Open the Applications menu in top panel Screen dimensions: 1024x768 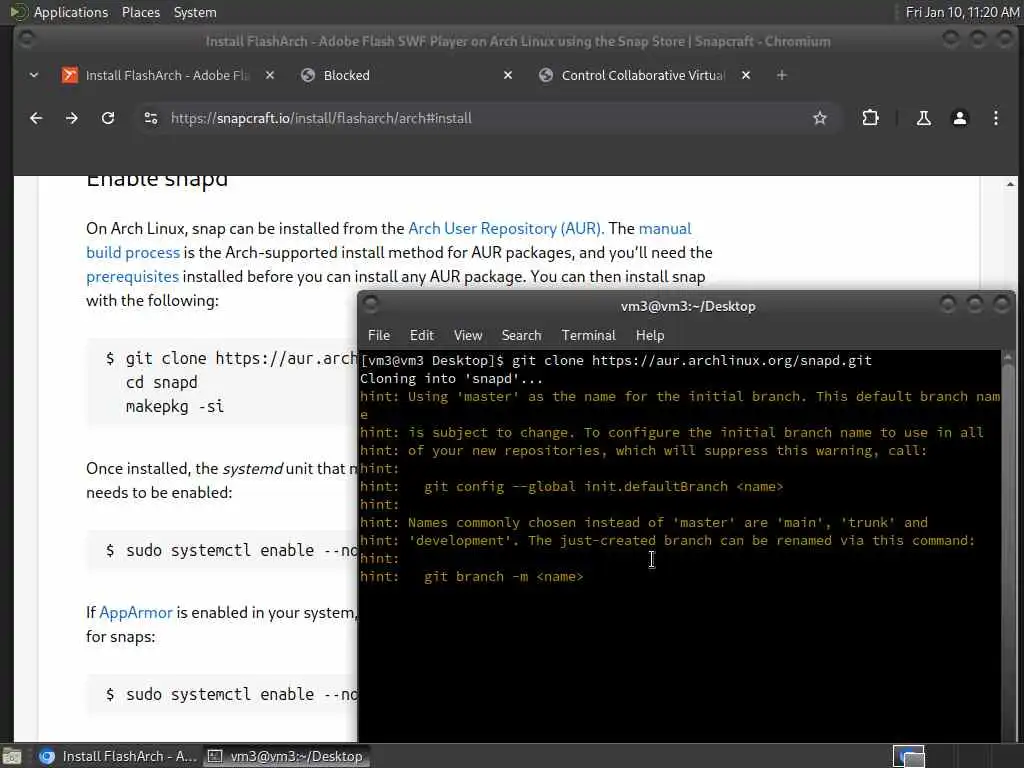click(x=71, y=12)
